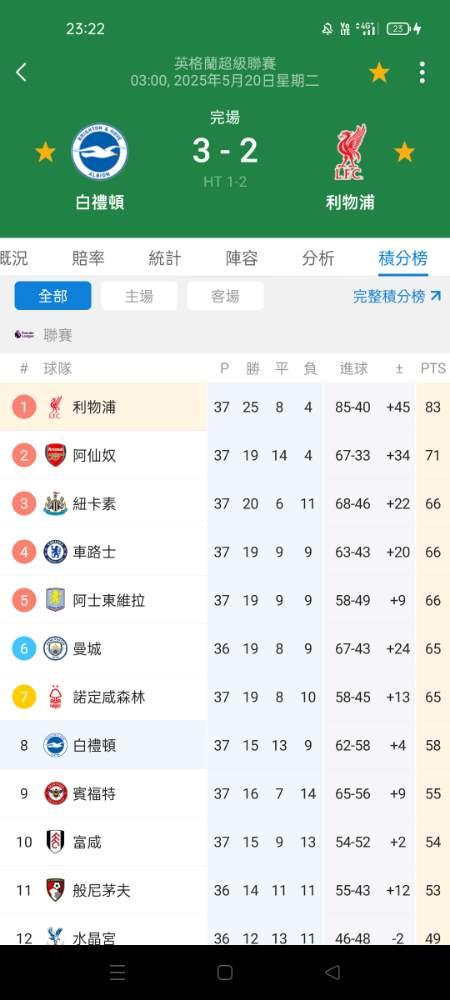Select the 主場 standings filter
The width and height of the screenshot is (450, 1000).
click(x=139, y=296)
